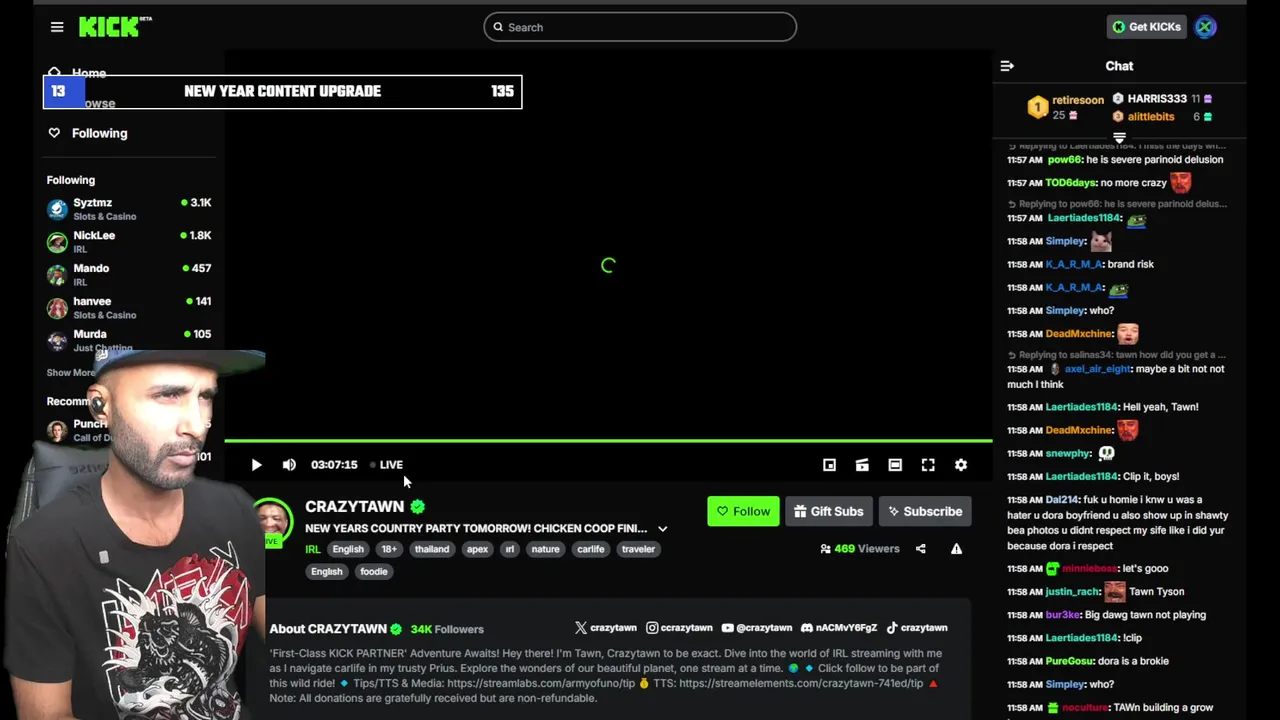This screenshot has width=1280, height=720.
Task: Click username TOD6days in chat
Action: [1071, 183]
